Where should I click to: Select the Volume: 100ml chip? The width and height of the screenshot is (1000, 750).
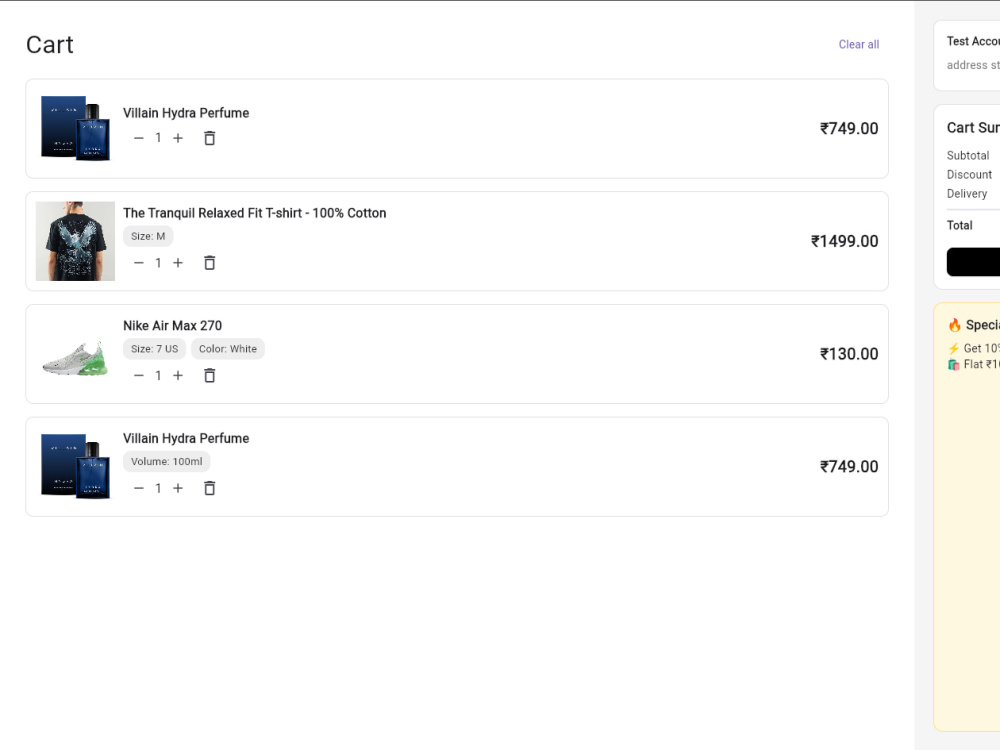coord(166,462)
